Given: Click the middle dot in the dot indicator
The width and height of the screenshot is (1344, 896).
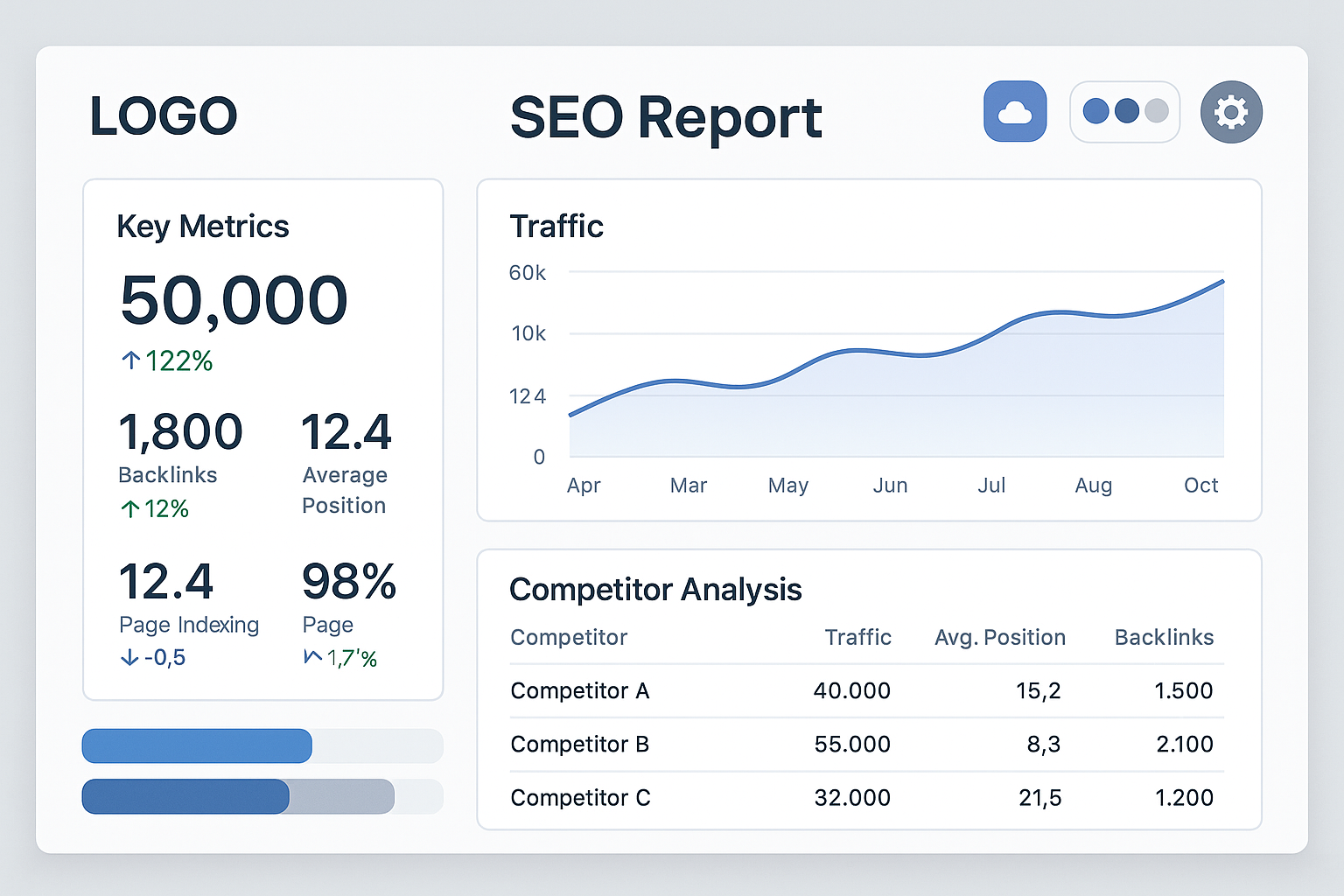Looking at the screenshot, I should pos(1125,111).
